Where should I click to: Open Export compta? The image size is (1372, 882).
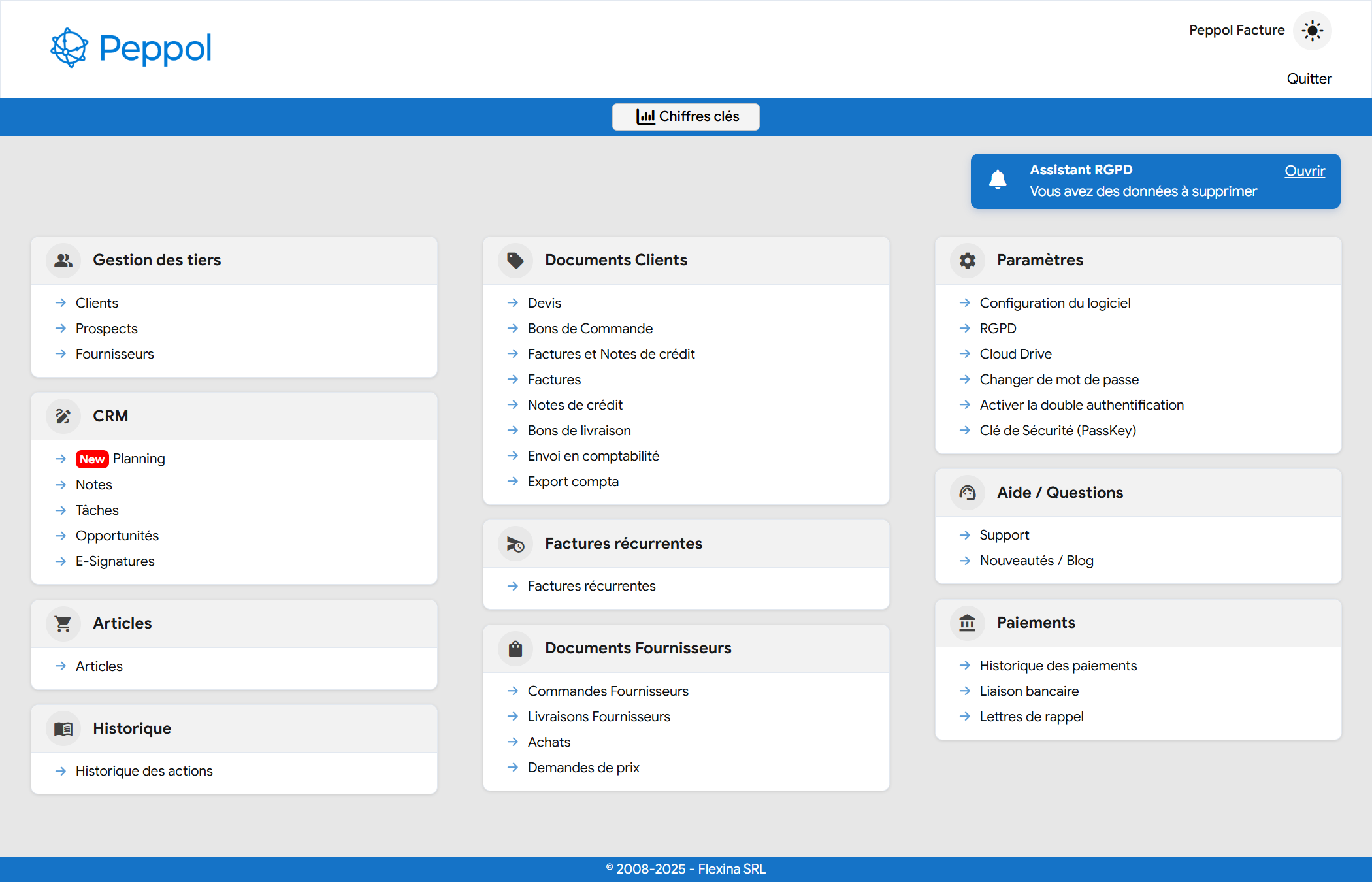[x=573, y=482]
